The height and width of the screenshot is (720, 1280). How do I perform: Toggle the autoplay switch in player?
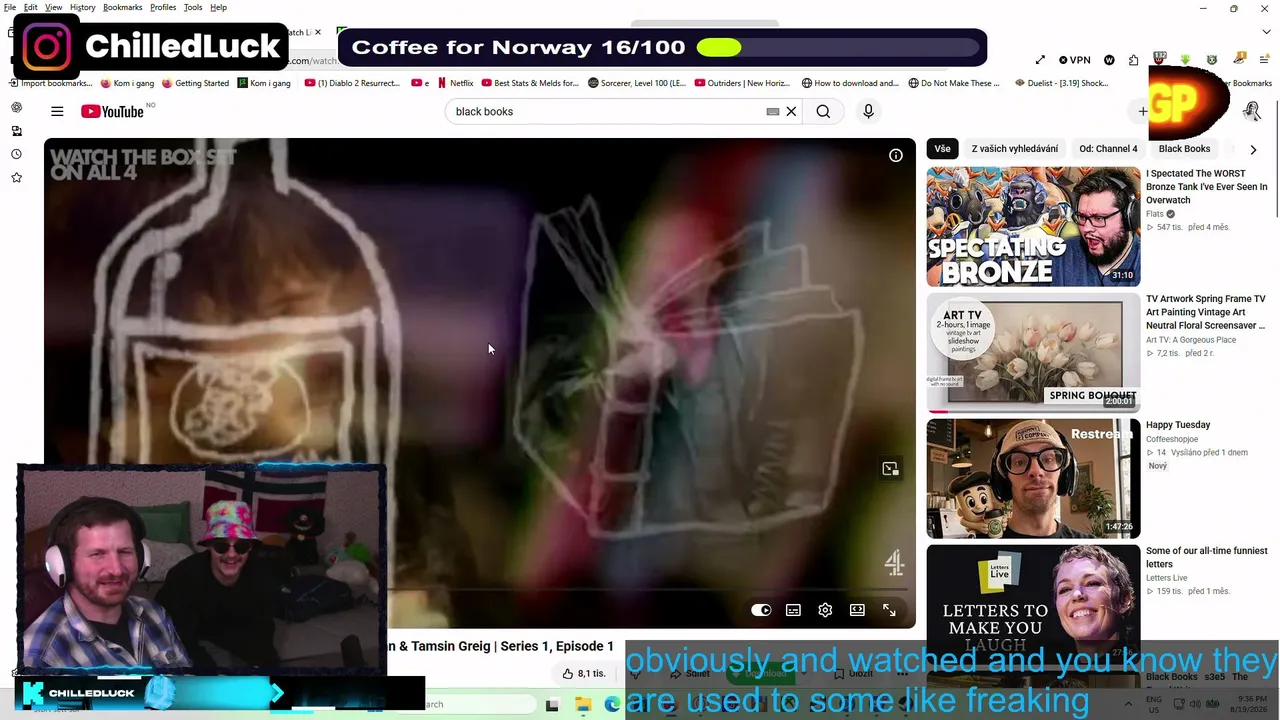click(x=761, y=610)
